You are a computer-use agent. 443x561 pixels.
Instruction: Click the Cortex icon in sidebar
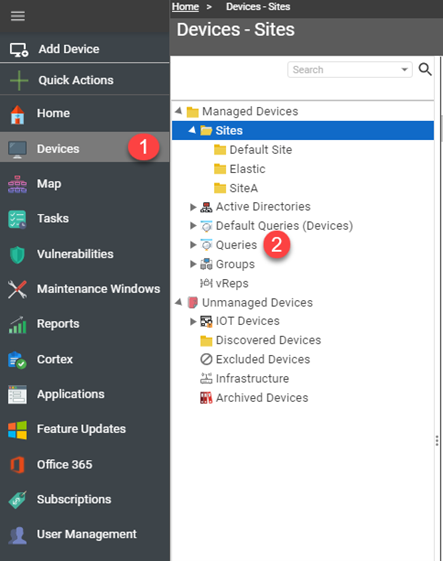17,360
